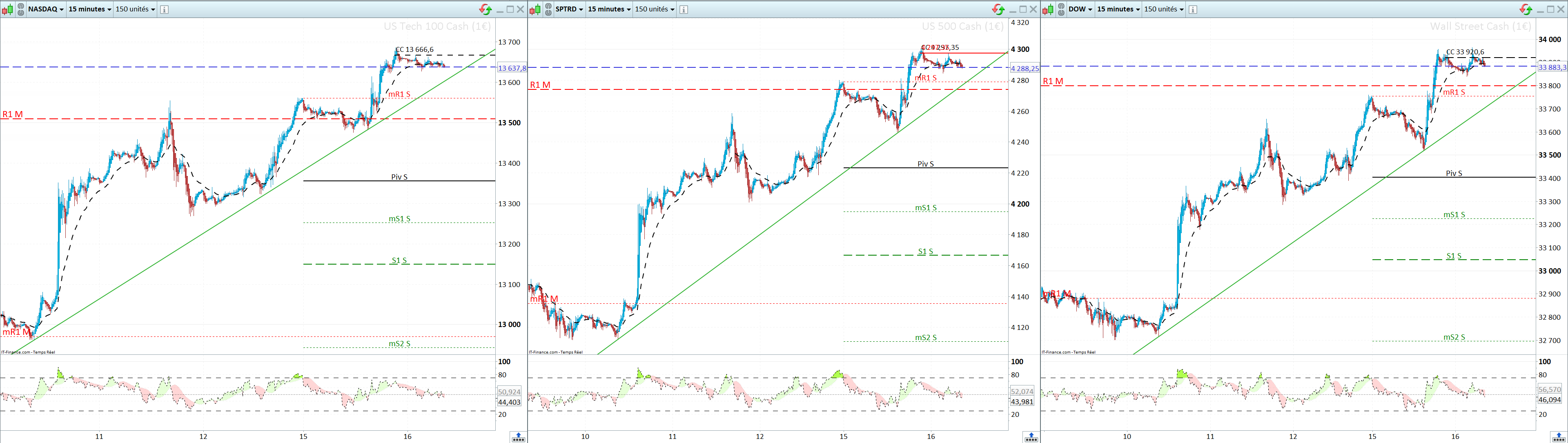Maximize the SPTRD chart window

[1023, 9]
